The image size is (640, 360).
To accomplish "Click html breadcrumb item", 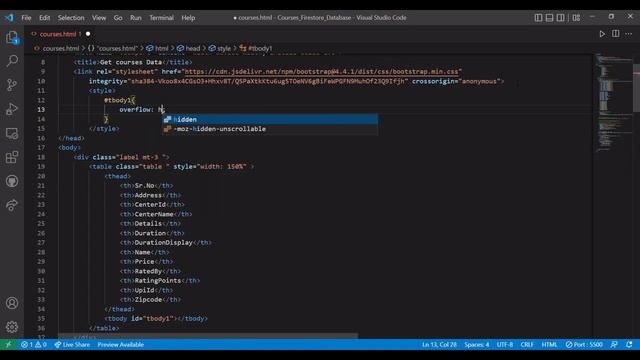I will coord(158,48).
